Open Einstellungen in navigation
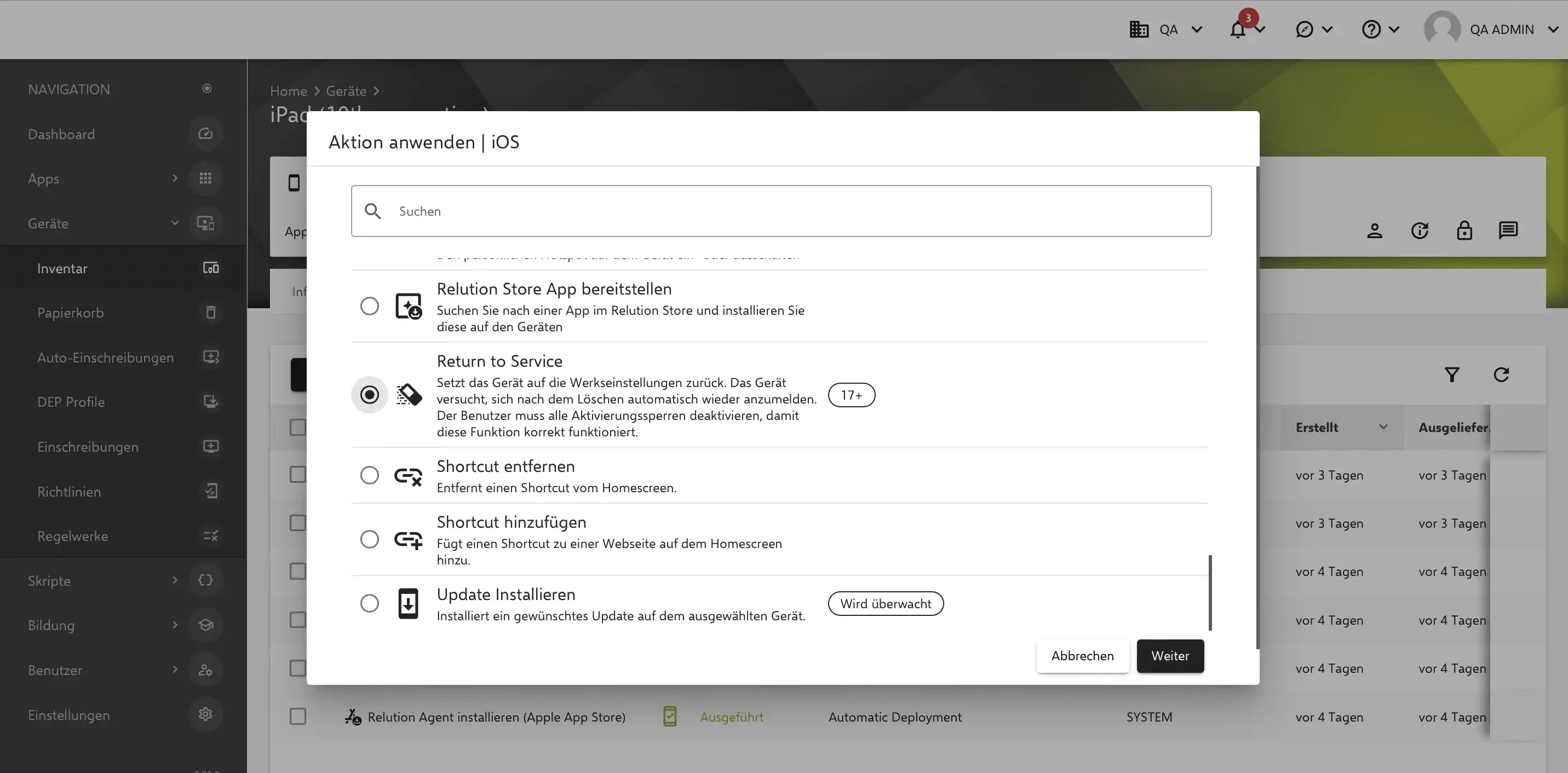Image resolution: width=1568 pixels, height=773 pixels. click(x=123, y=715)
